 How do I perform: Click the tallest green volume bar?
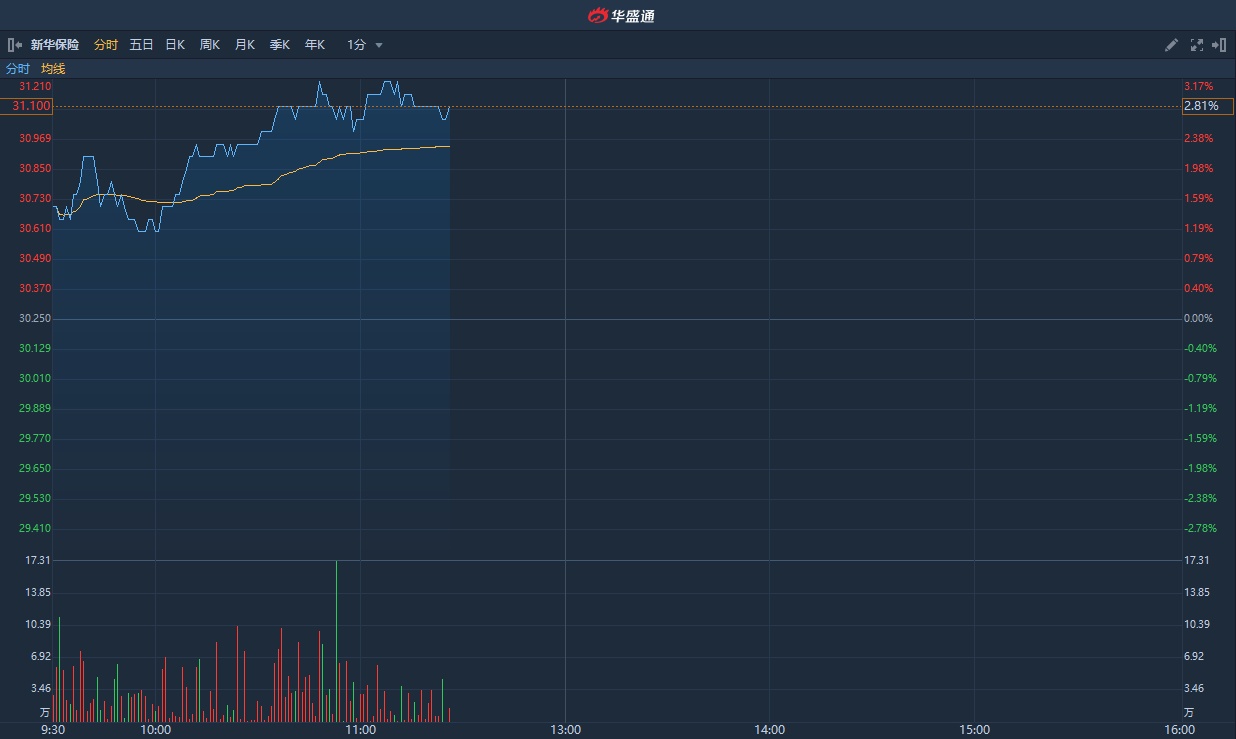coord(336,640)
